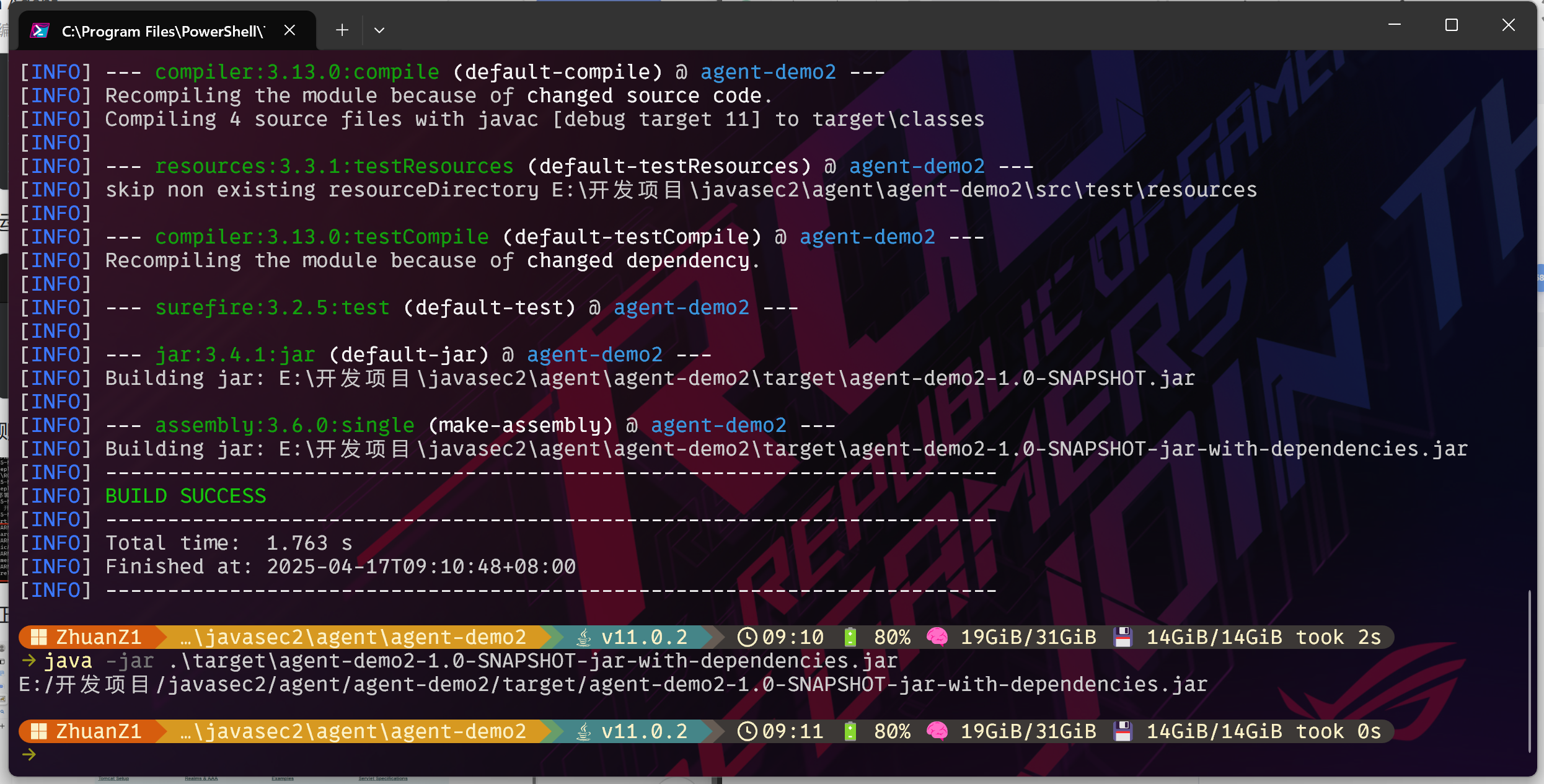Image resolution: width=1544 pixels, height=784 pixels.
Task: Click the Java icon beside v11.0.2 in the last prompt
Action: [583, 732]
